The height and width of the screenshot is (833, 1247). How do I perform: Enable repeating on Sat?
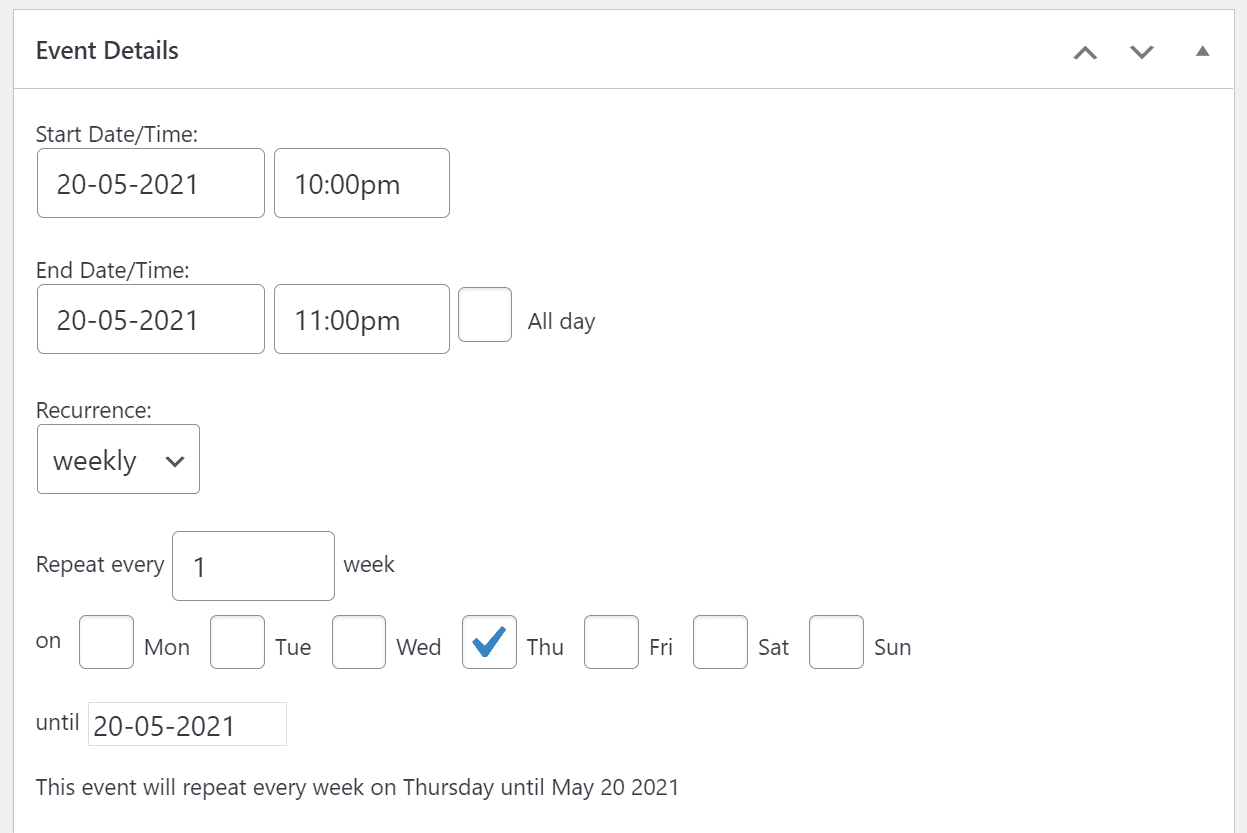pyautogui.click(x=720, y=641)
